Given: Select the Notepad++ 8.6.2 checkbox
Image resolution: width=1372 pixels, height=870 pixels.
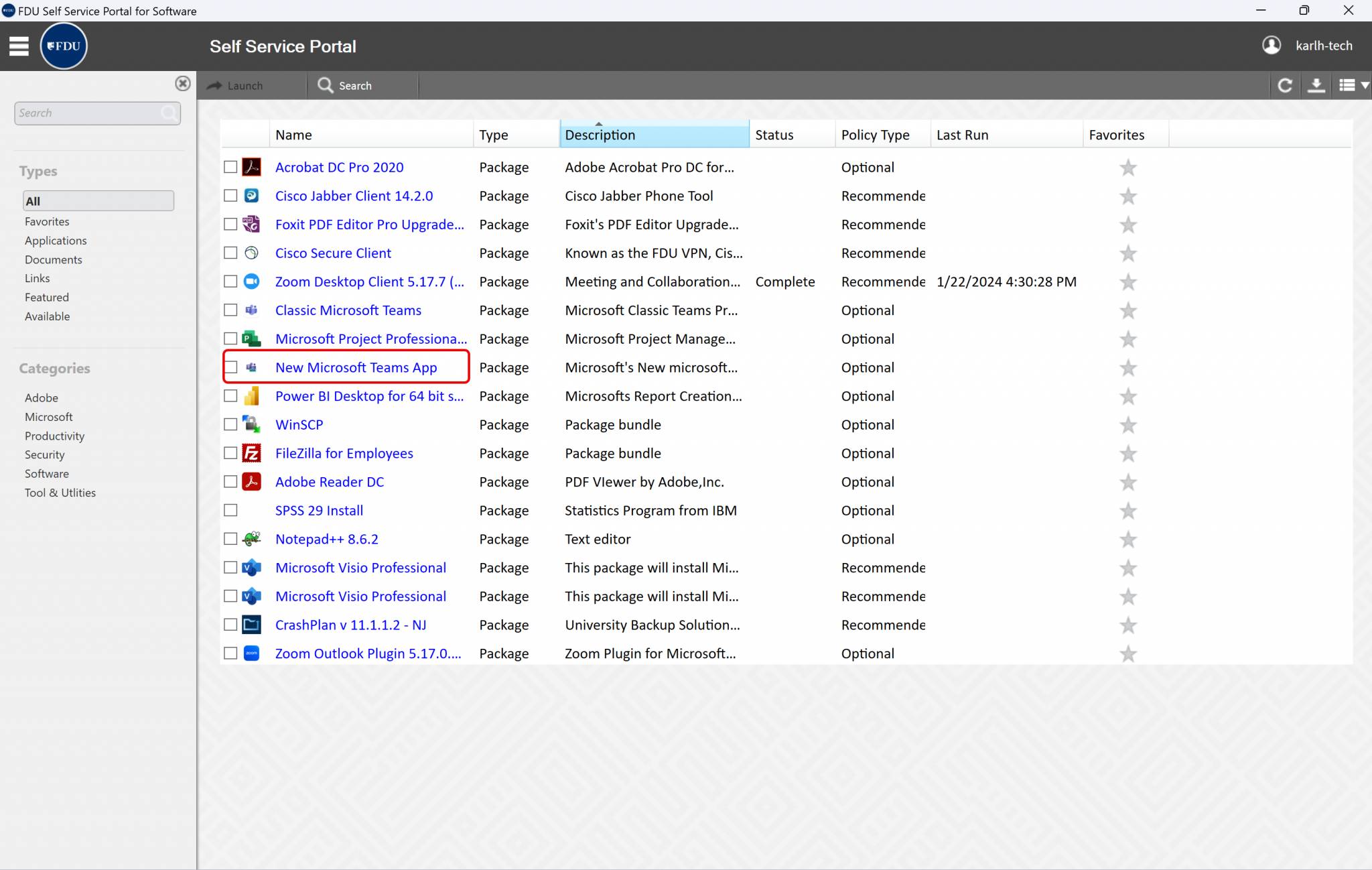Looking at the screenshot, I should coord(230,539).
